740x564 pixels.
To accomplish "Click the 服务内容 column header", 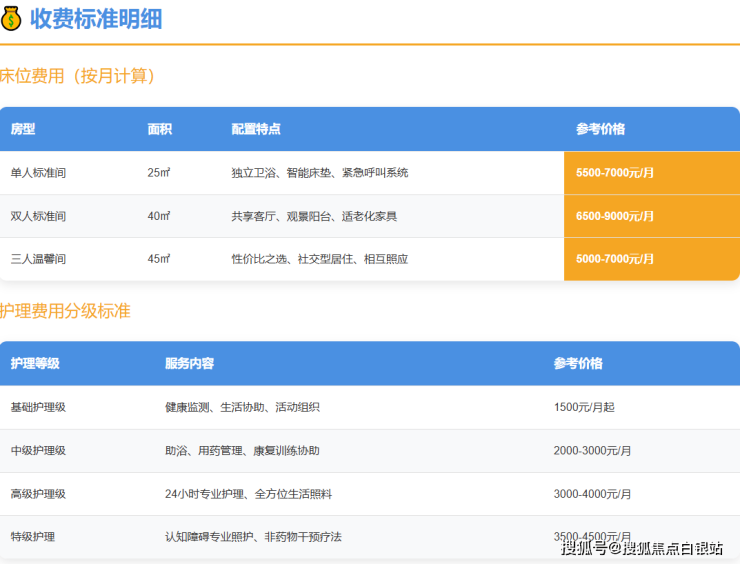I will click(189, 363).
